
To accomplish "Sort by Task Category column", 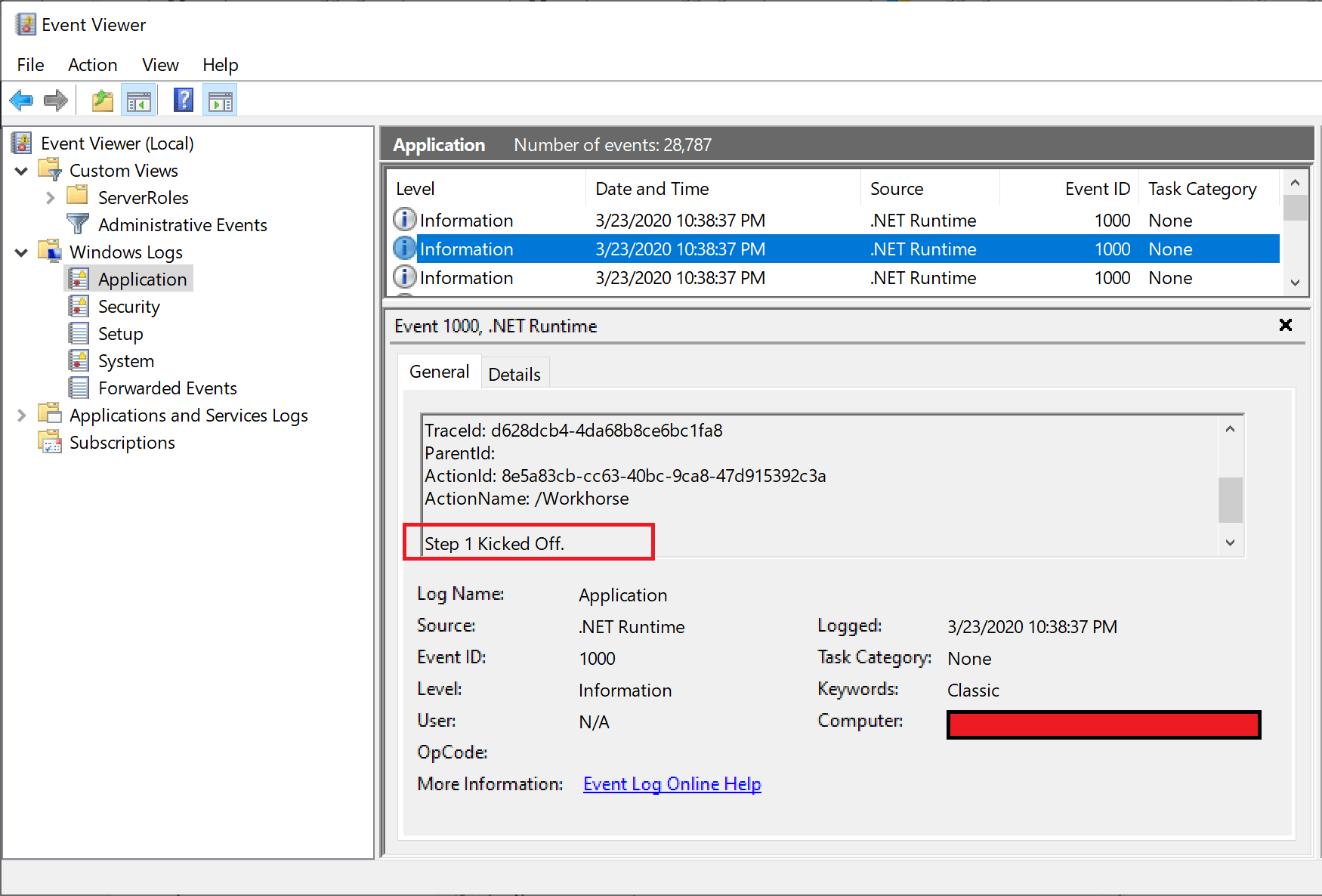I will click(x=1209, y=189).
